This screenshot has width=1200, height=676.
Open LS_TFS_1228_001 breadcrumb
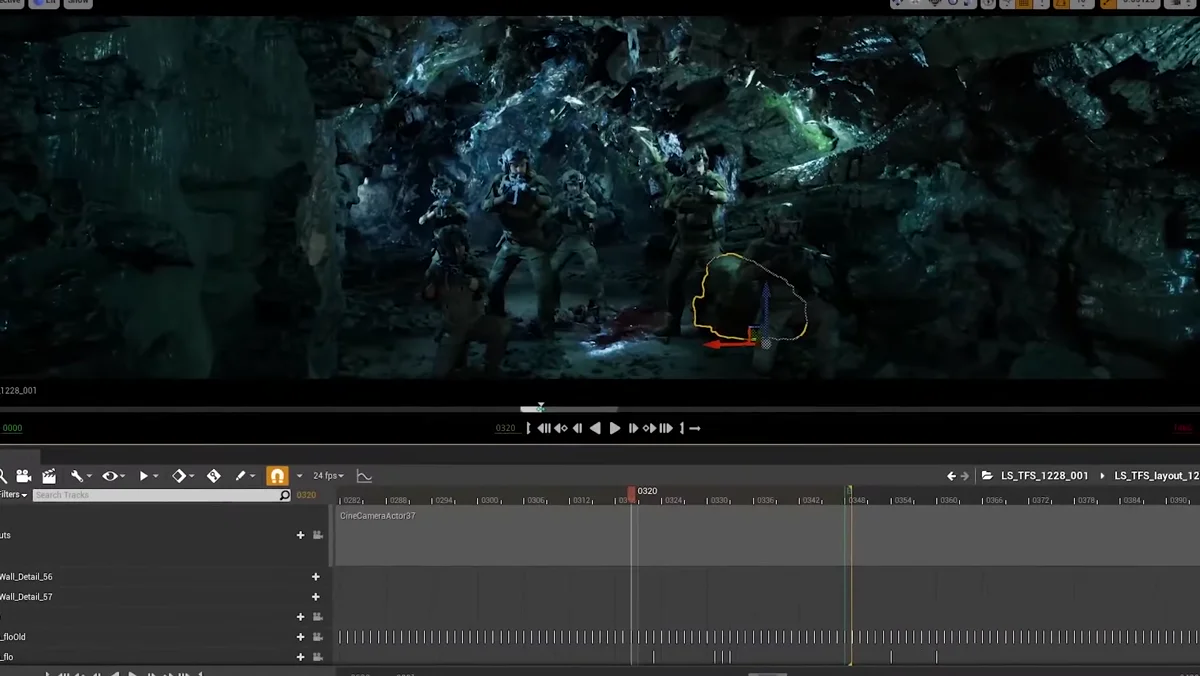1044,476
